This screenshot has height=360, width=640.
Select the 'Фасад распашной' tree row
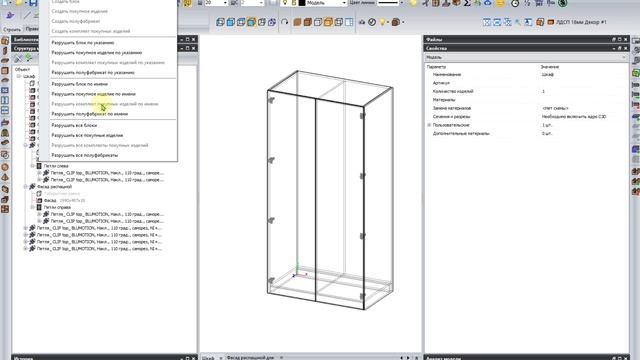tap(54, 187)
